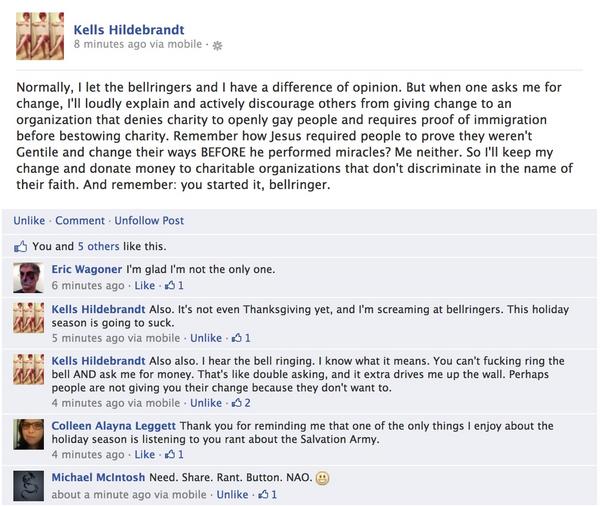Unlike the main post
The image size is (600, 506).
click(30, 220)
